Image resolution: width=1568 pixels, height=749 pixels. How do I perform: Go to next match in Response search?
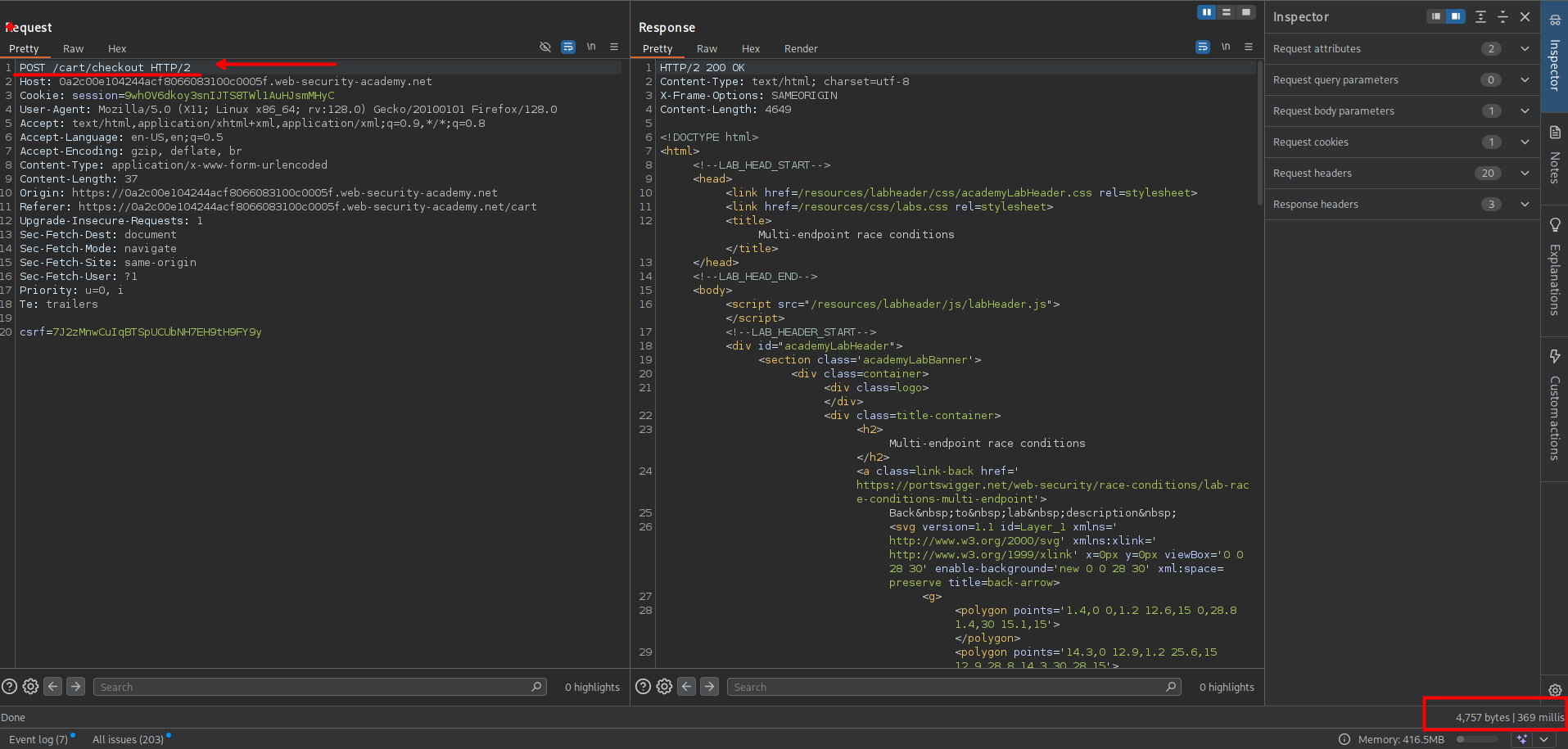point(710,687)
